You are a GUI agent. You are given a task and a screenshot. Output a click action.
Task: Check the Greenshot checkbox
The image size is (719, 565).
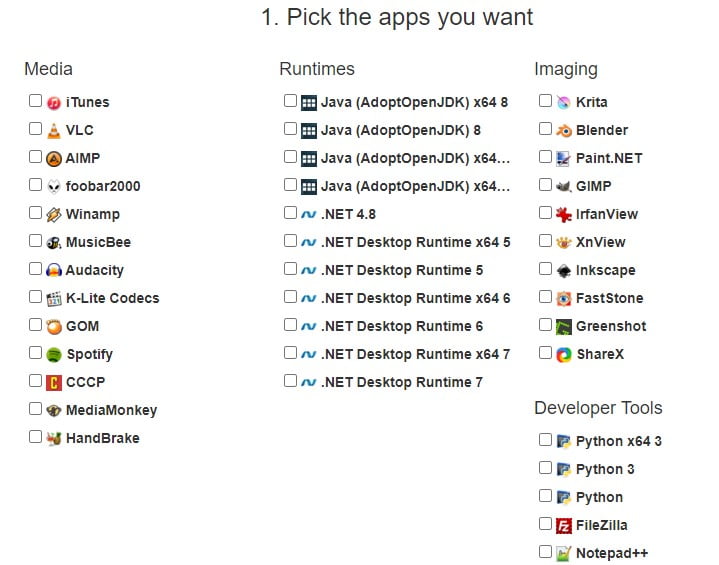coord(545,325)
